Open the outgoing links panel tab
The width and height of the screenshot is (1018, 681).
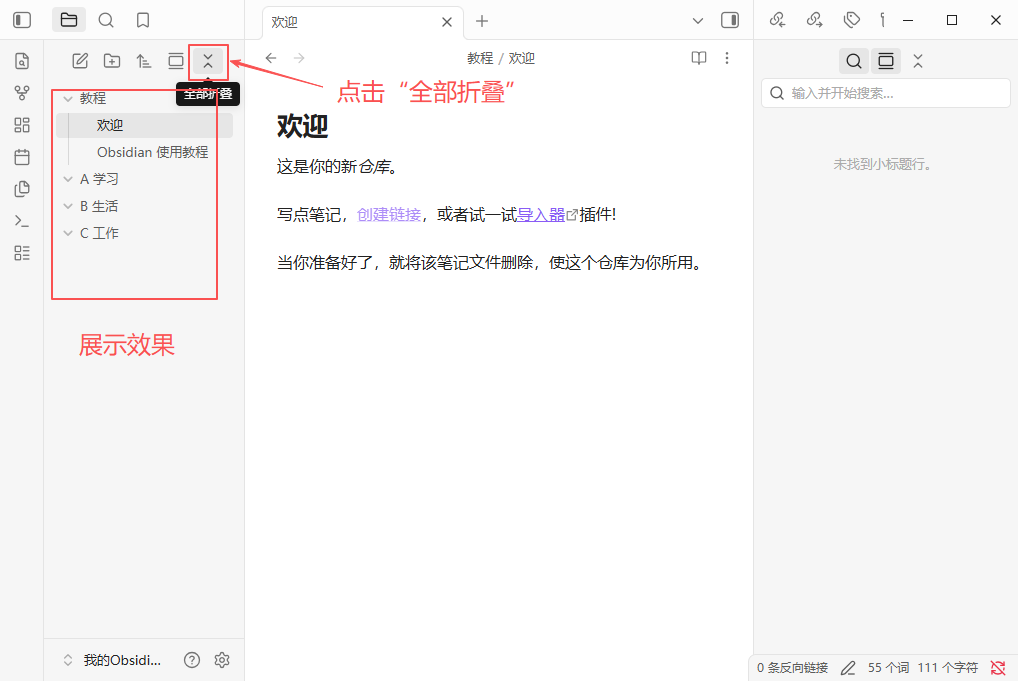(x=815, y=20)
